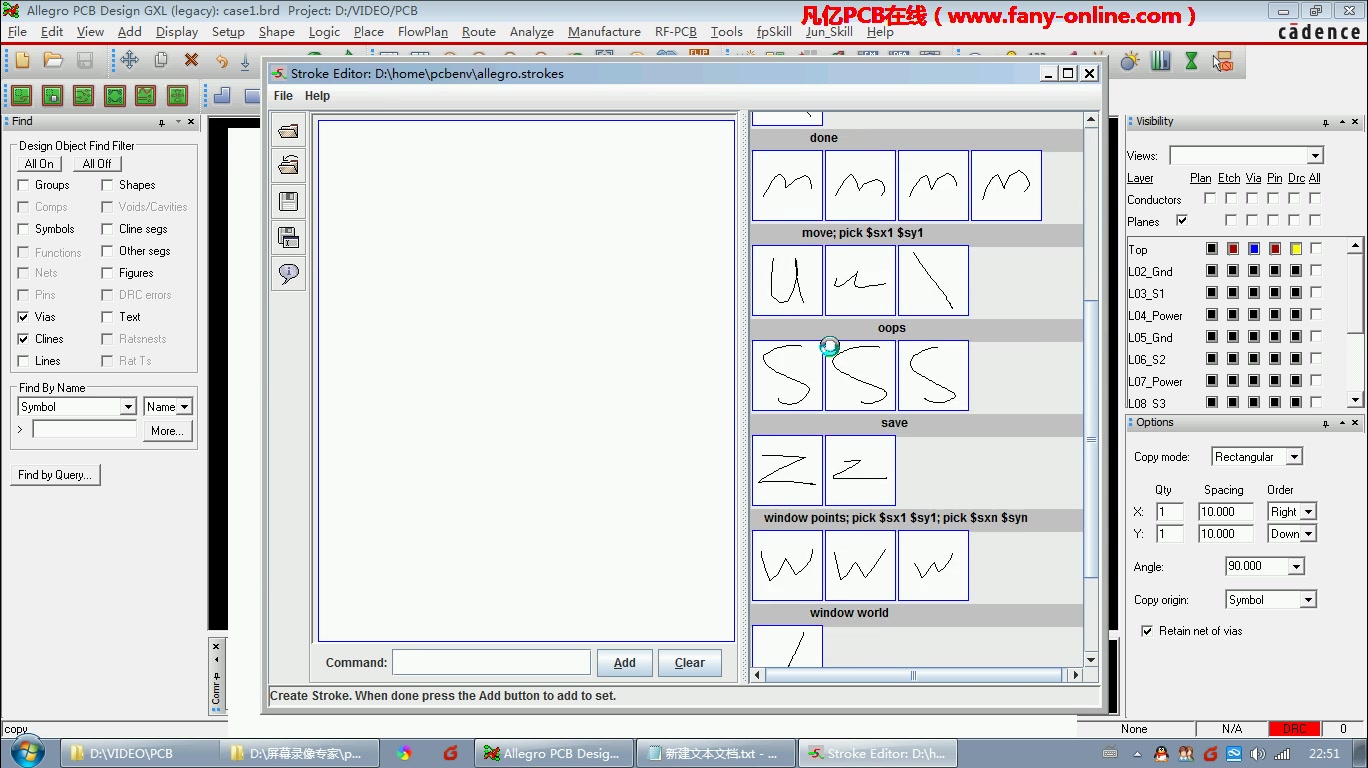Click the Top layer yellow Drc color swatch
The height and width of the screenshot is (768, 1368).
coord(1296,249)
